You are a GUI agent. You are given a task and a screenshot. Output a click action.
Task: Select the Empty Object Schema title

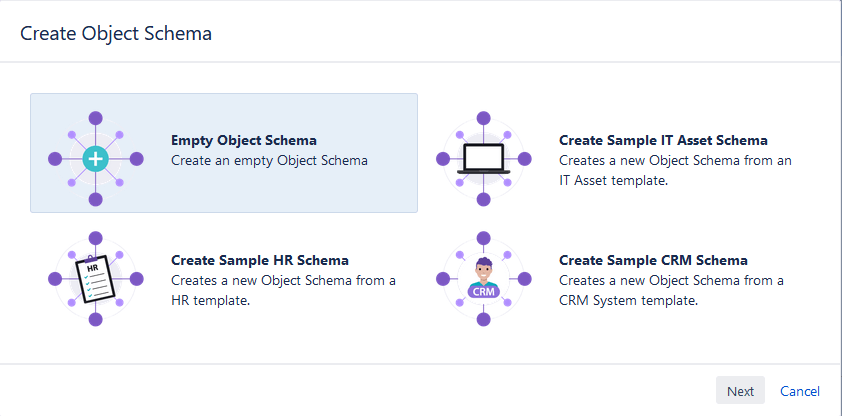click(244, 141)
